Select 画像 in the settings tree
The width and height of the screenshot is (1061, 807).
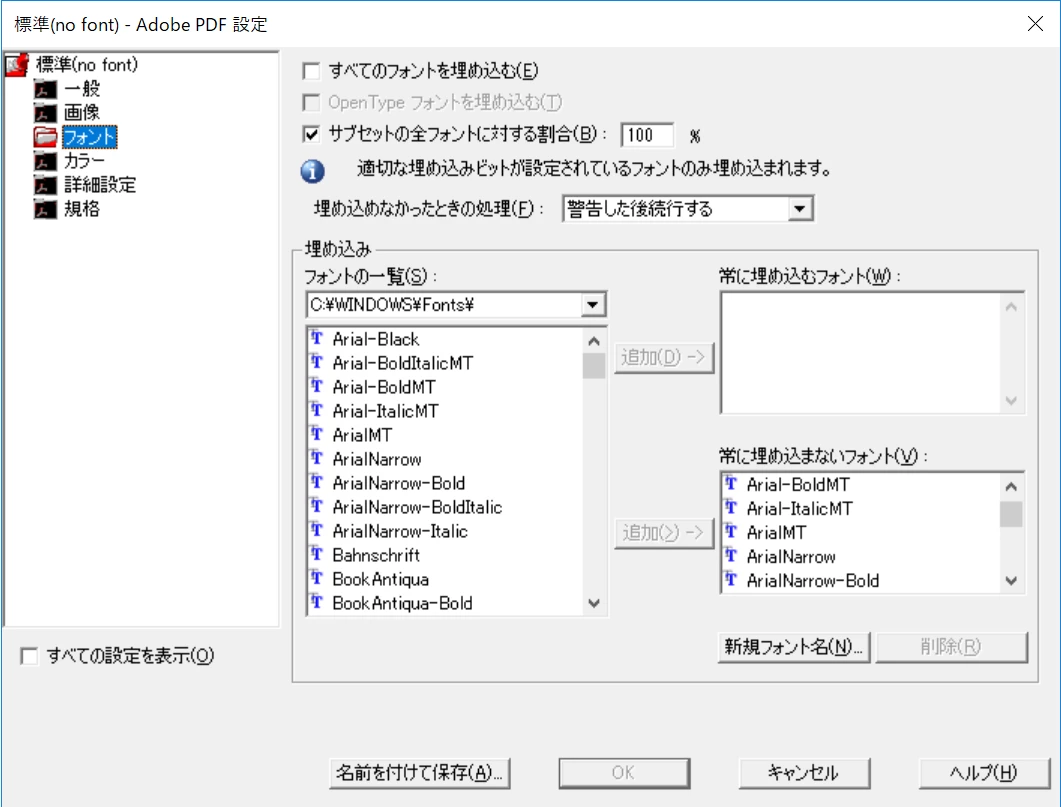[x=82, y=113]
